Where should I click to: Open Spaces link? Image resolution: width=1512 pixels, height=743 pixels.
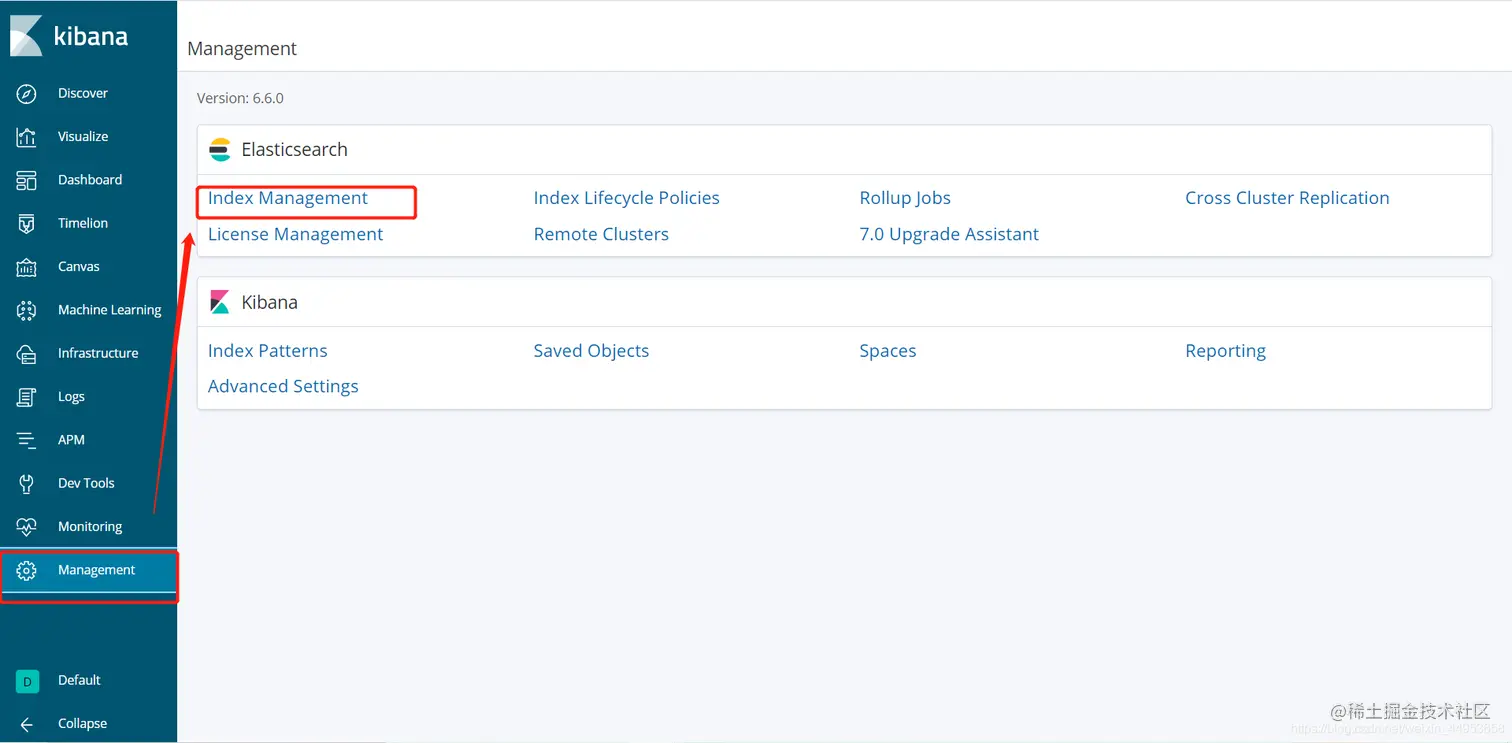click(888, 351)
